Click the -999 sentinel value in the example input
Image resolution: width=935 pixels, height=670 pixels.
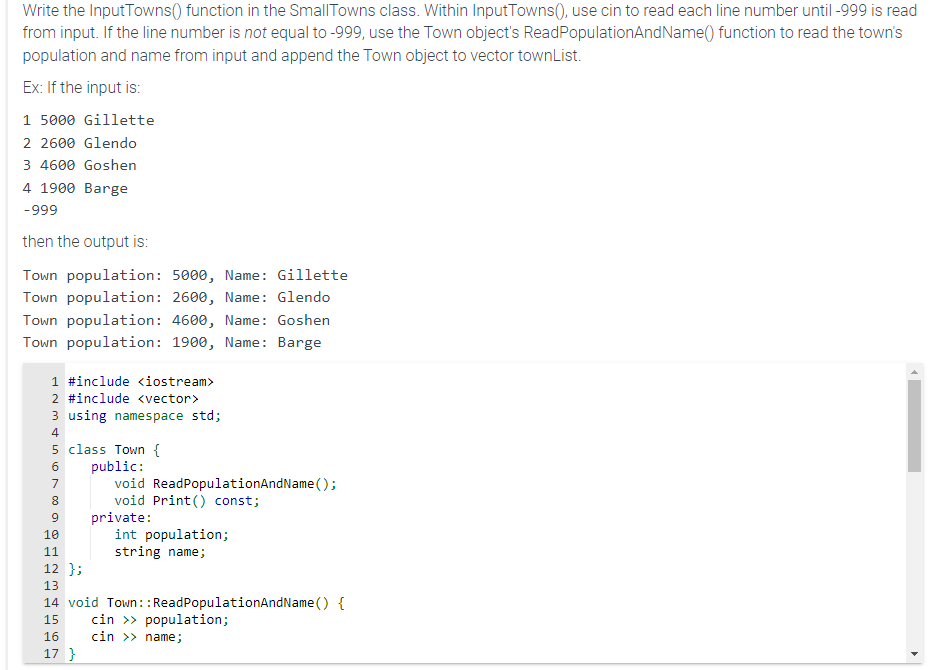coord(38,210)
